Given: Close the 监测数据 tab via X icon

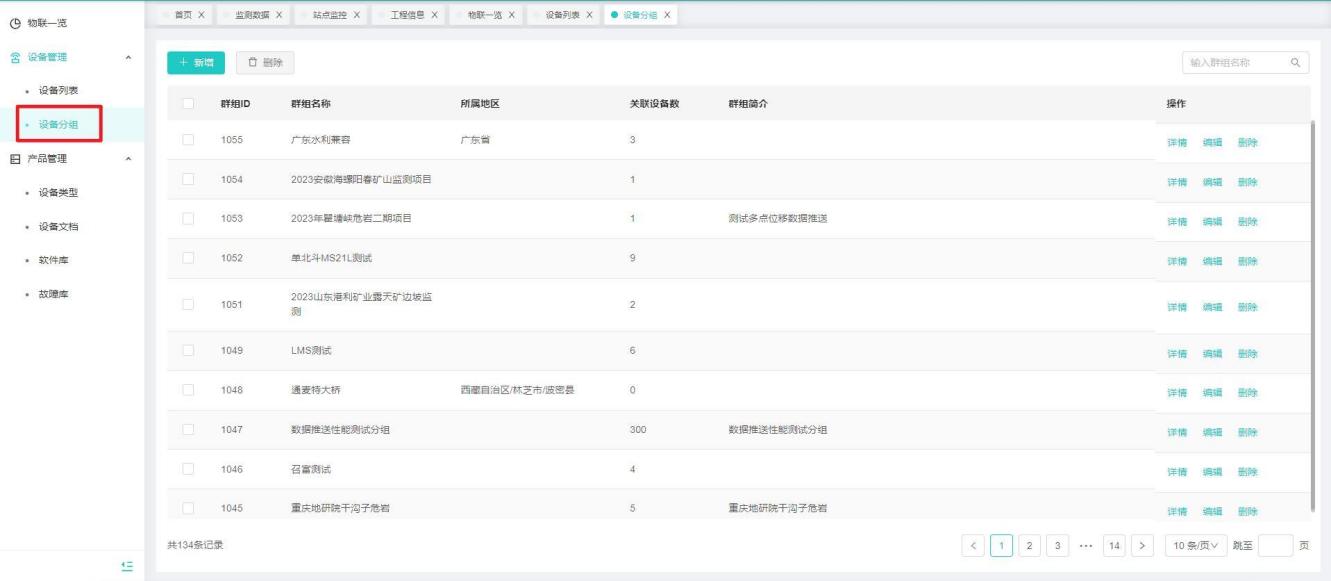Looking at the screenshot, I should (277, 14).
